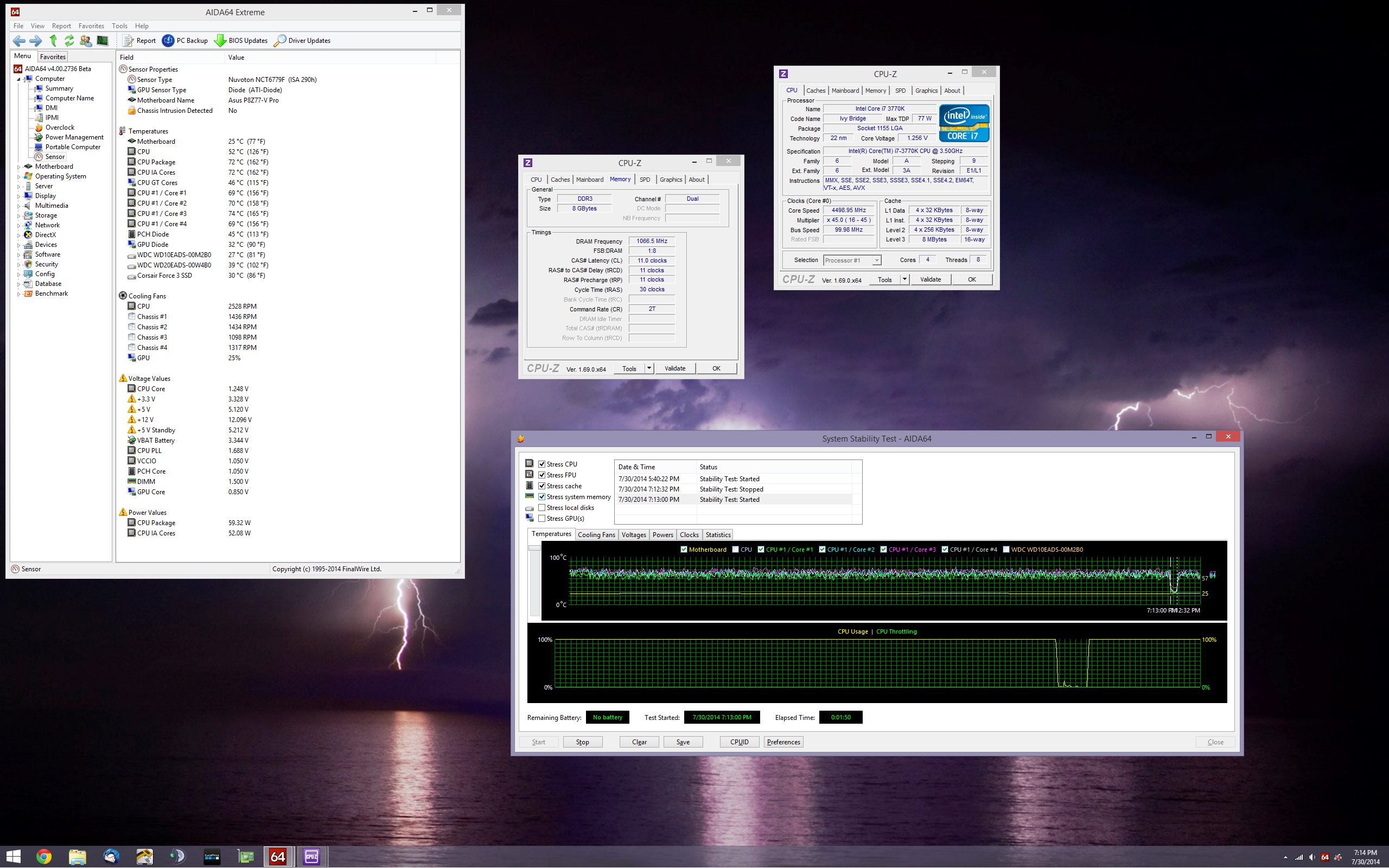
Task: Launch Driver Updates magnifier icon
Action: point(280,40)
